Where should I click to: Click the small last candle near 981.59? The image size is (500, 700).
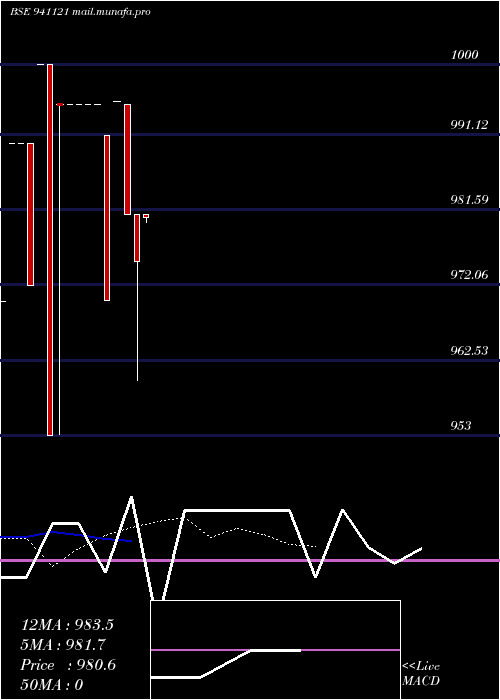(146, 217)
